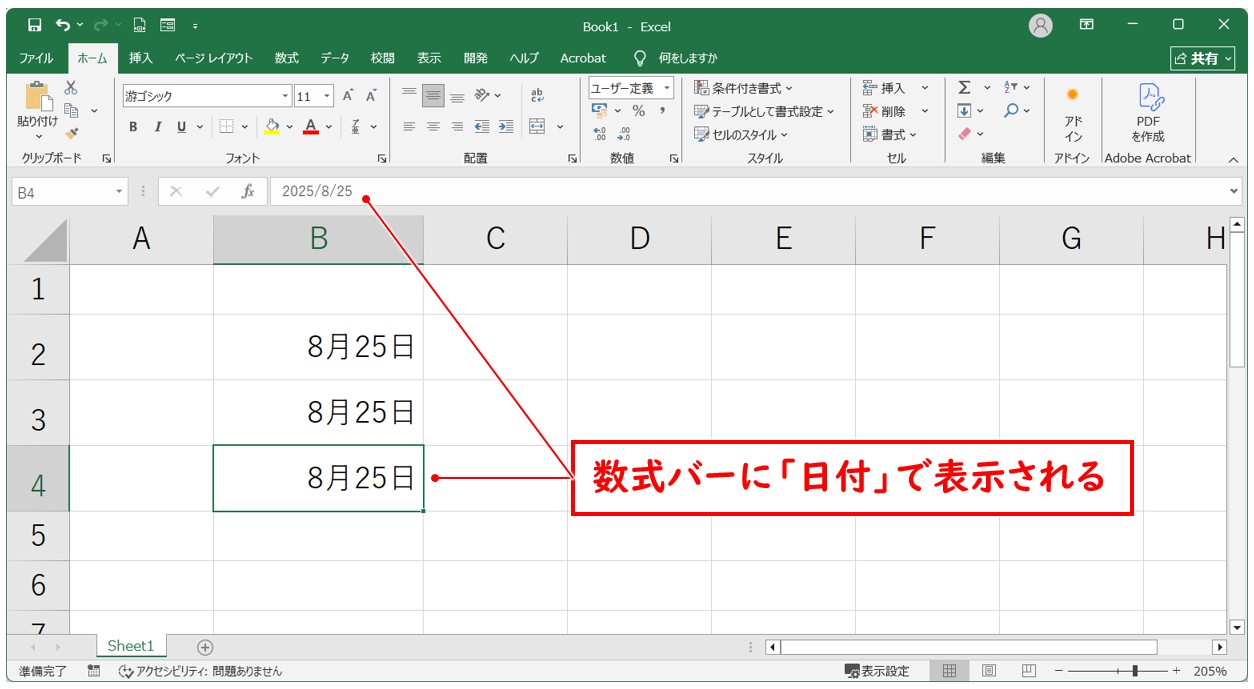
Task: Click the zoom out minus button
Action: (1059, 671)
